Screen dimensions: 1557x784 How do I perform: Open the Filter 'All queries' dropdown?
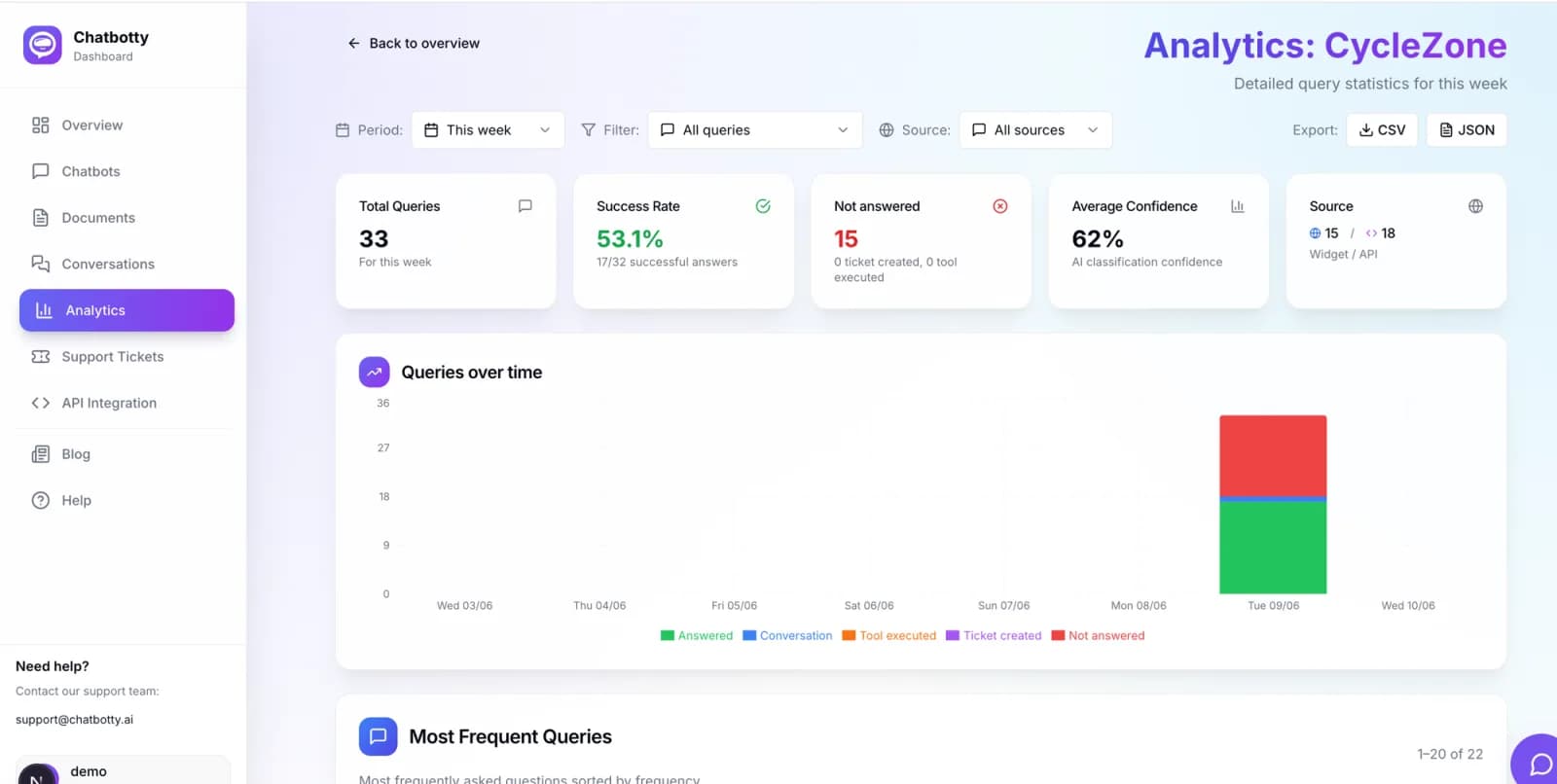[x=755, y=130]
